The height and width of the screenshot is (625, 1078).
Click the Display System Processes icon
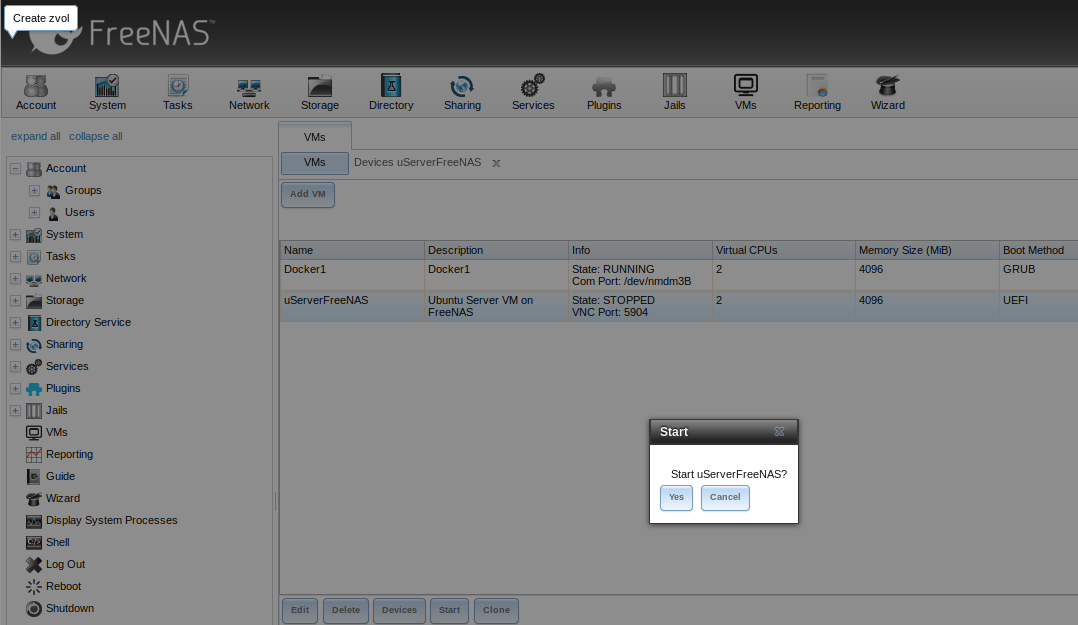pos(34,521)
